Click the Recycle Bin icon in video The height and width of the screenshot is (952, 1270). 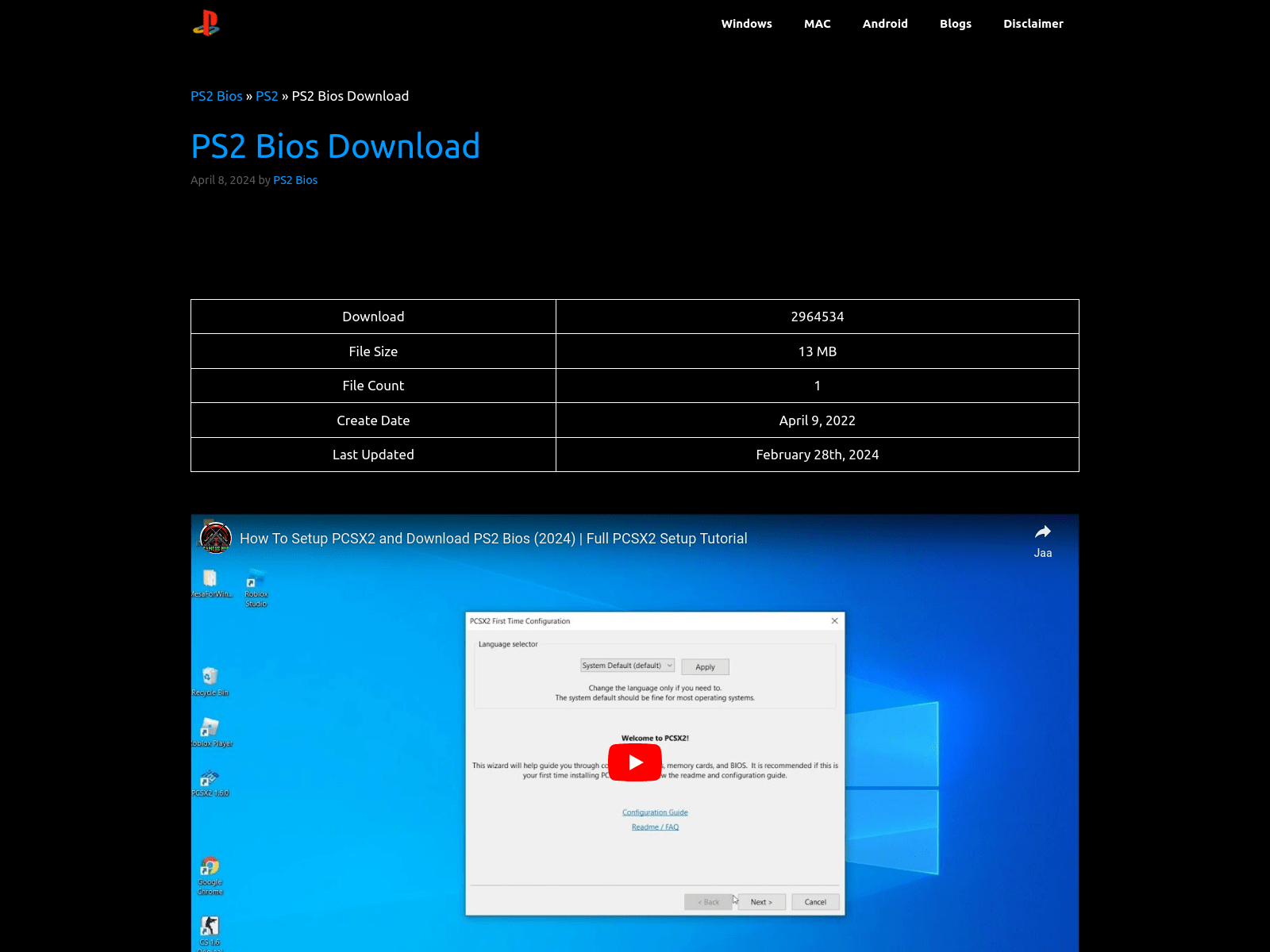tap(210, 681)
